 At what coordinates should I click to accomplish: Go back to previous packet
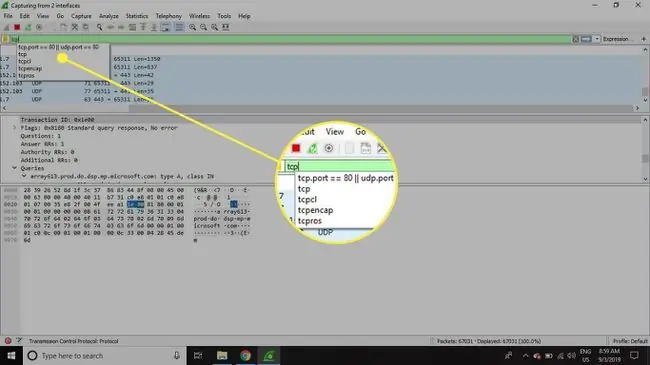click(111, 27)
